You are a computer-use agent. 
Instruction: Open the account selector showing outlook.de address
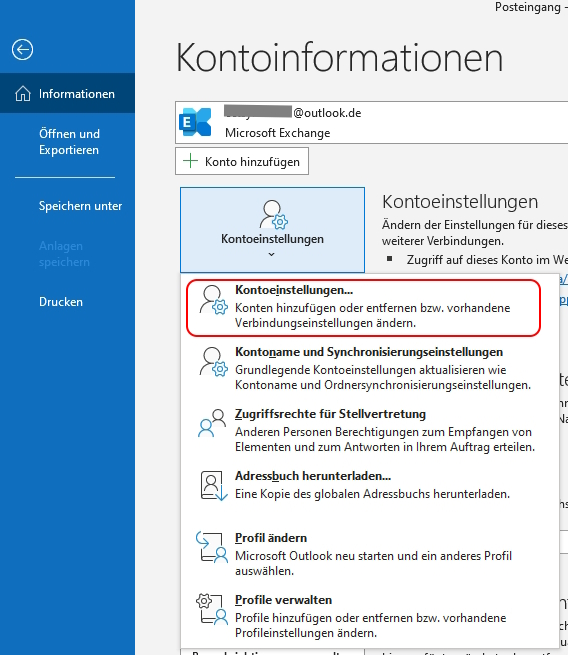372,122
